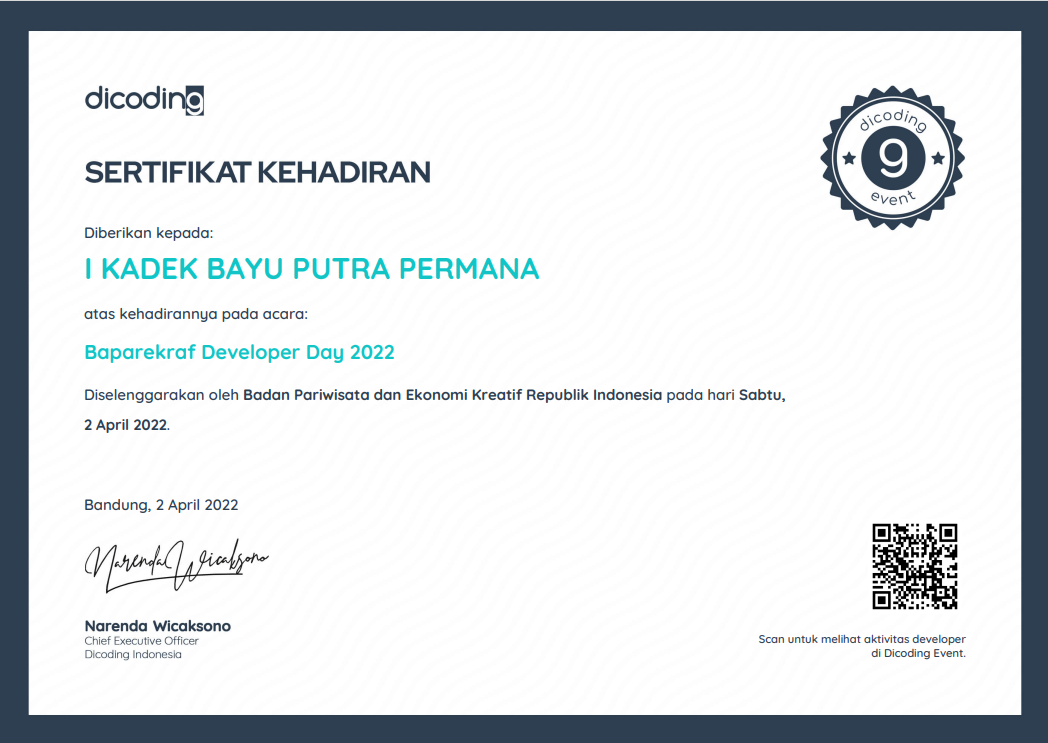The image size is (1048, 743).
Task: Click the Narenda Wicaksono signature
Action: [x=175, y=563]
